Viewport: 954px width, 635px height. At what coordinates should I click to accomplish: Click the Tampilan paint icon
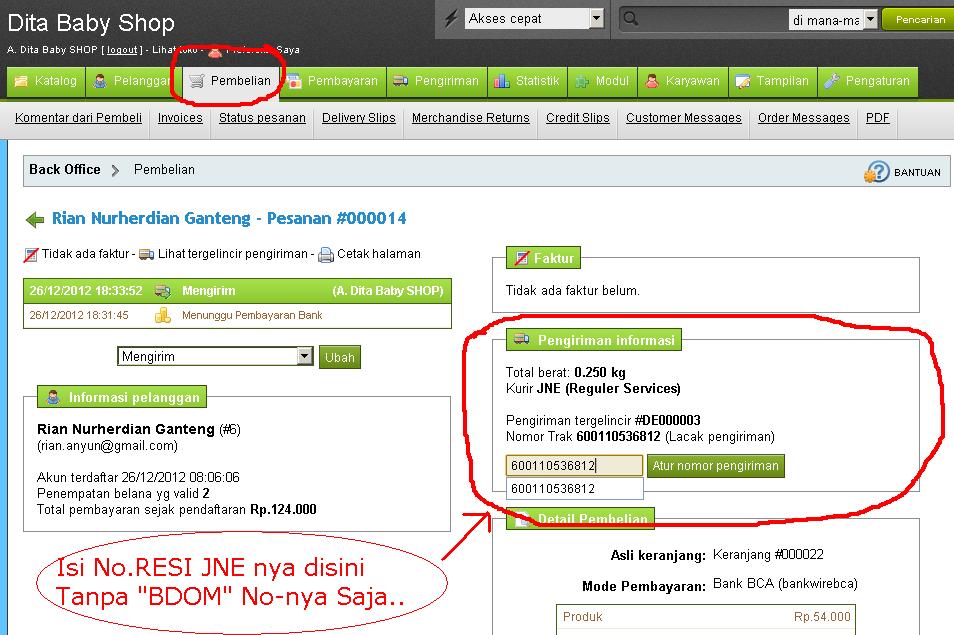[x=742, y=82]
